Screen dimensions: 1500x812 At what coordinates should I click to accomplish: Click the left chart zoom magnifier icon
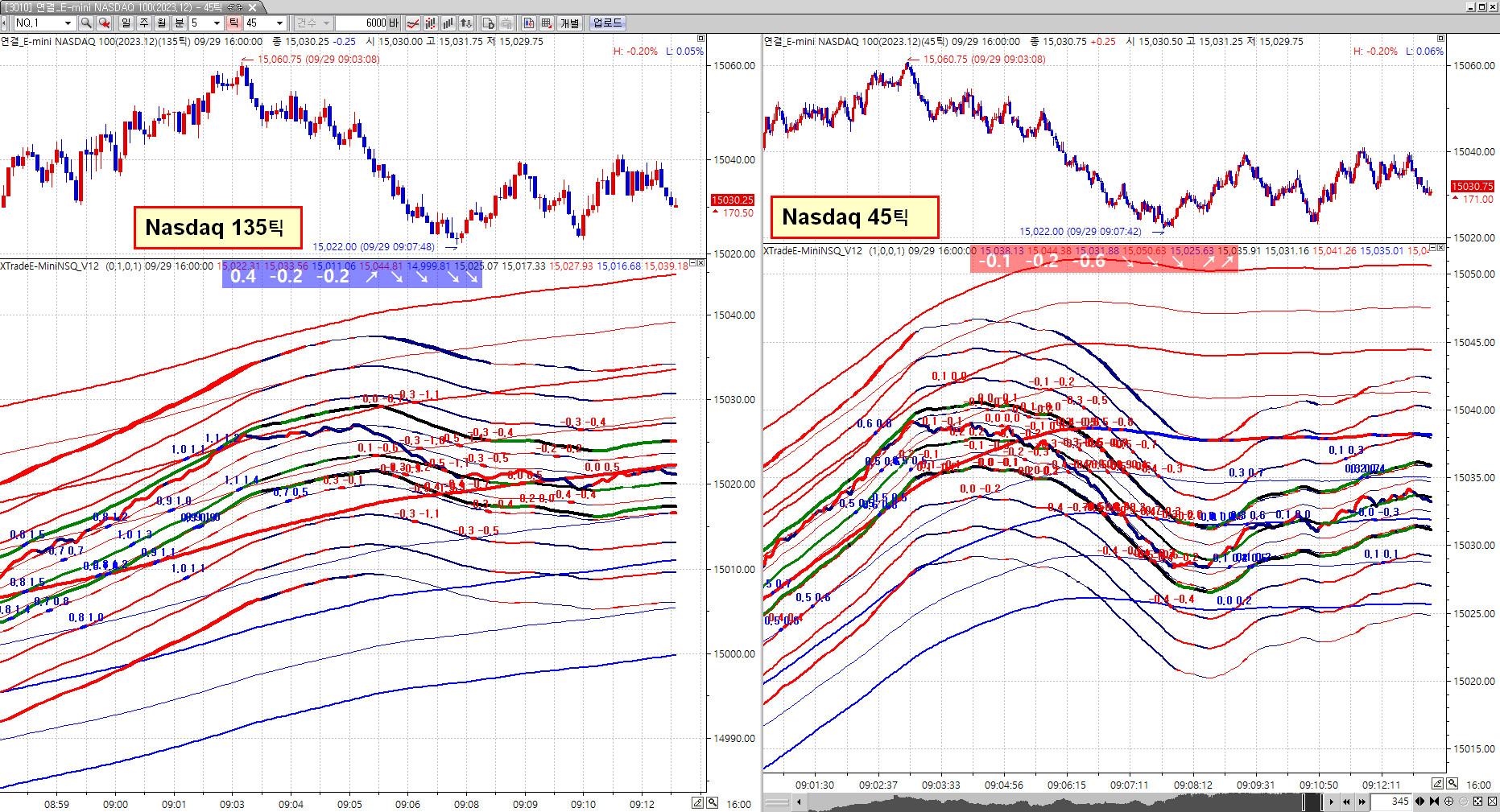point(713,803)
